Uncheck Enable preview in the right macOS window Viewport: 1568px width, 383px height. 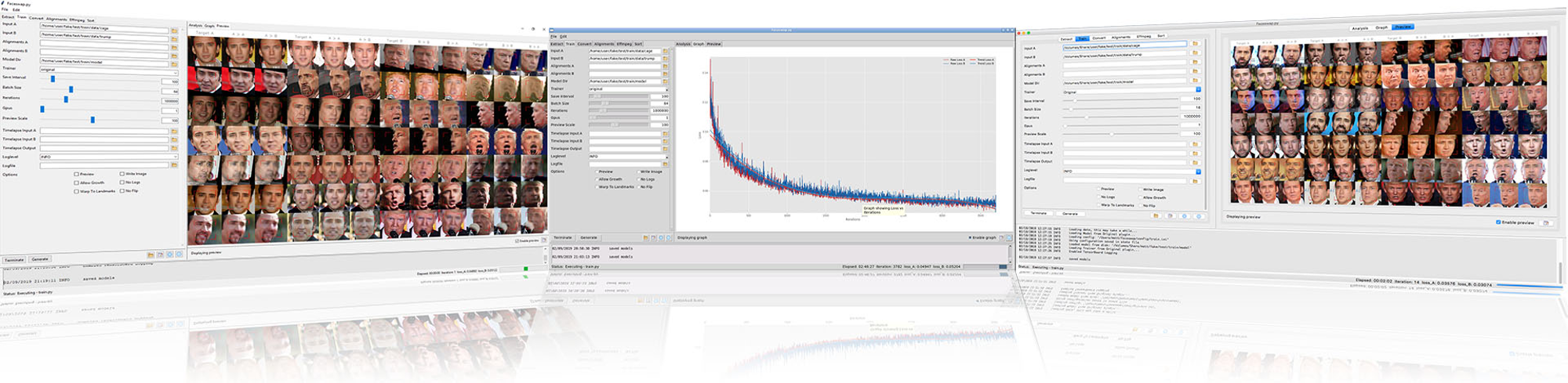1498,222
